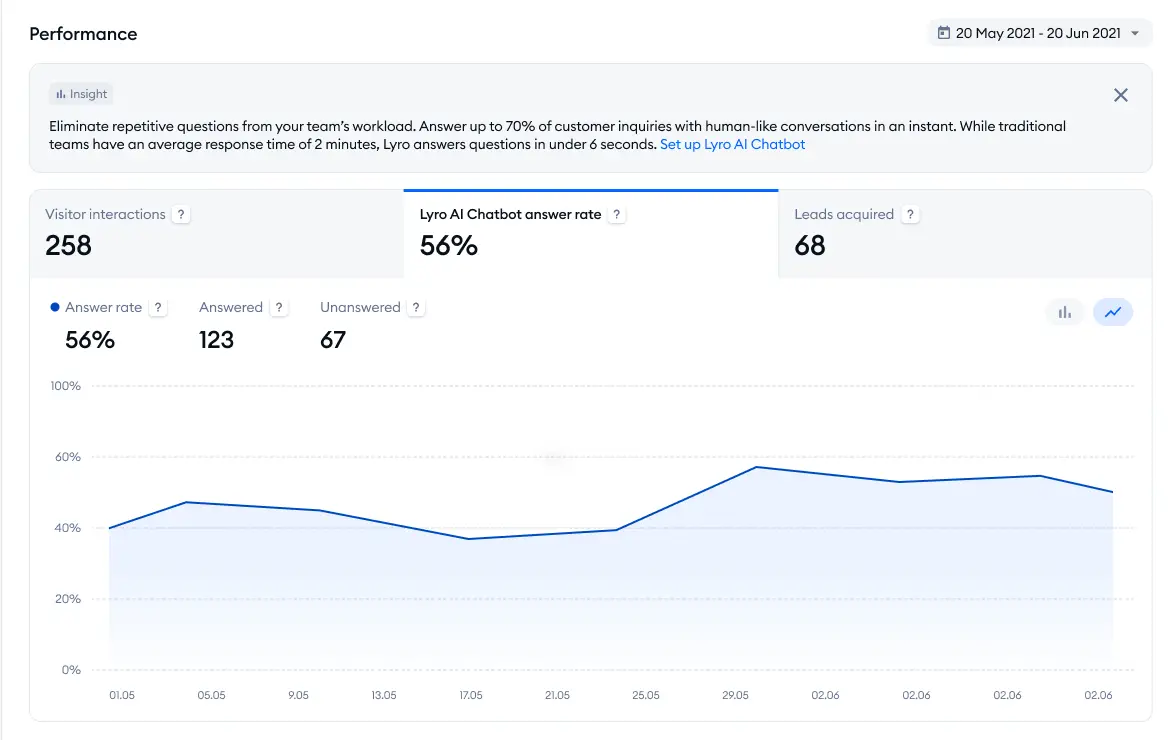Click the 68 leads acquired value
The image size is (1170, 740).
coord(810,245)
